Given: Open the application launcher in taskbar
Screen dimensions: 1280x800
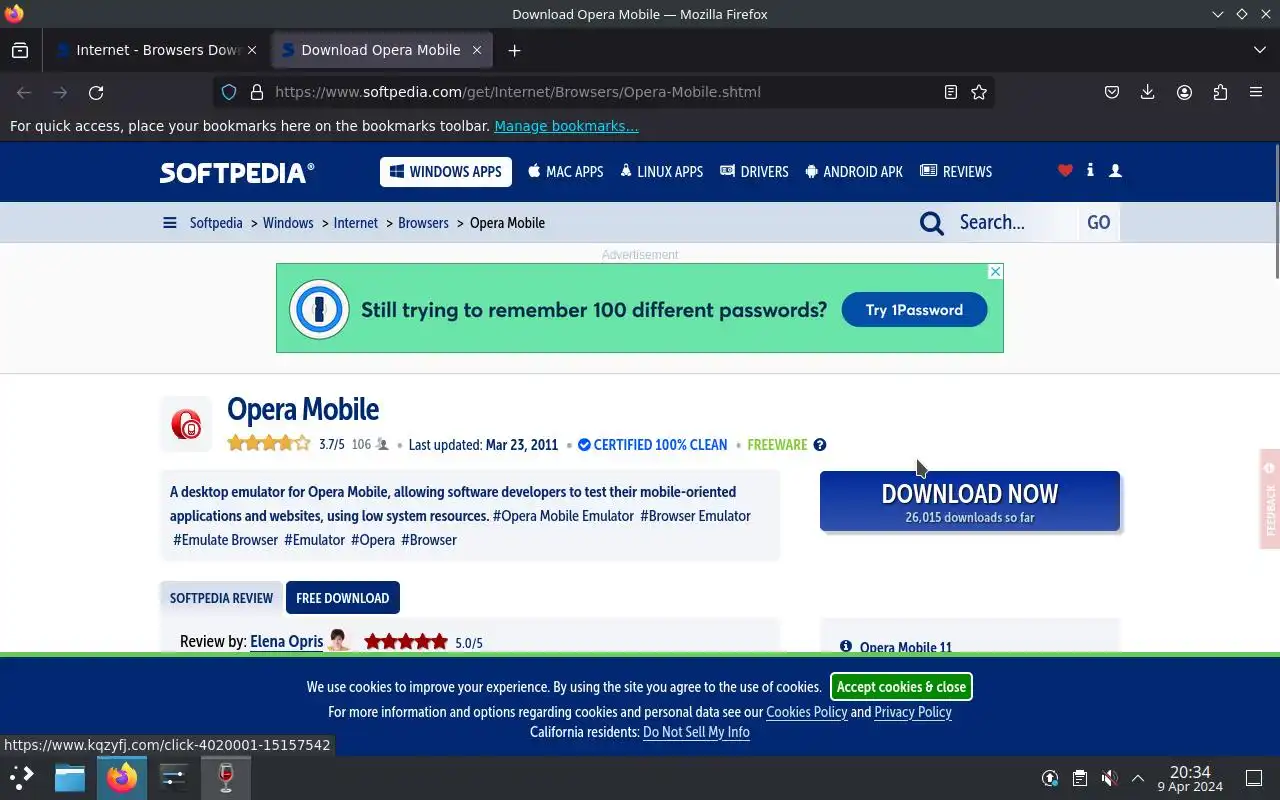Looking at the screenshot, I should point(22,777).
